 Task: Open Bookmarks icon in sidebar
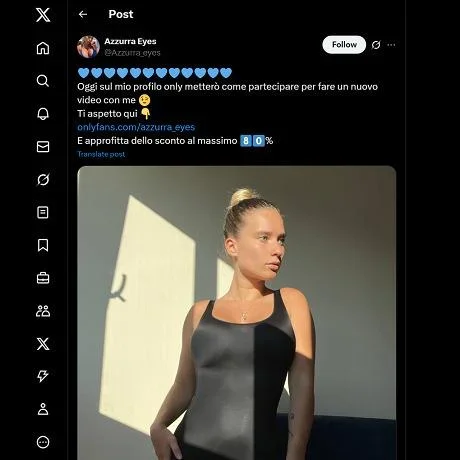coord(43,245)
